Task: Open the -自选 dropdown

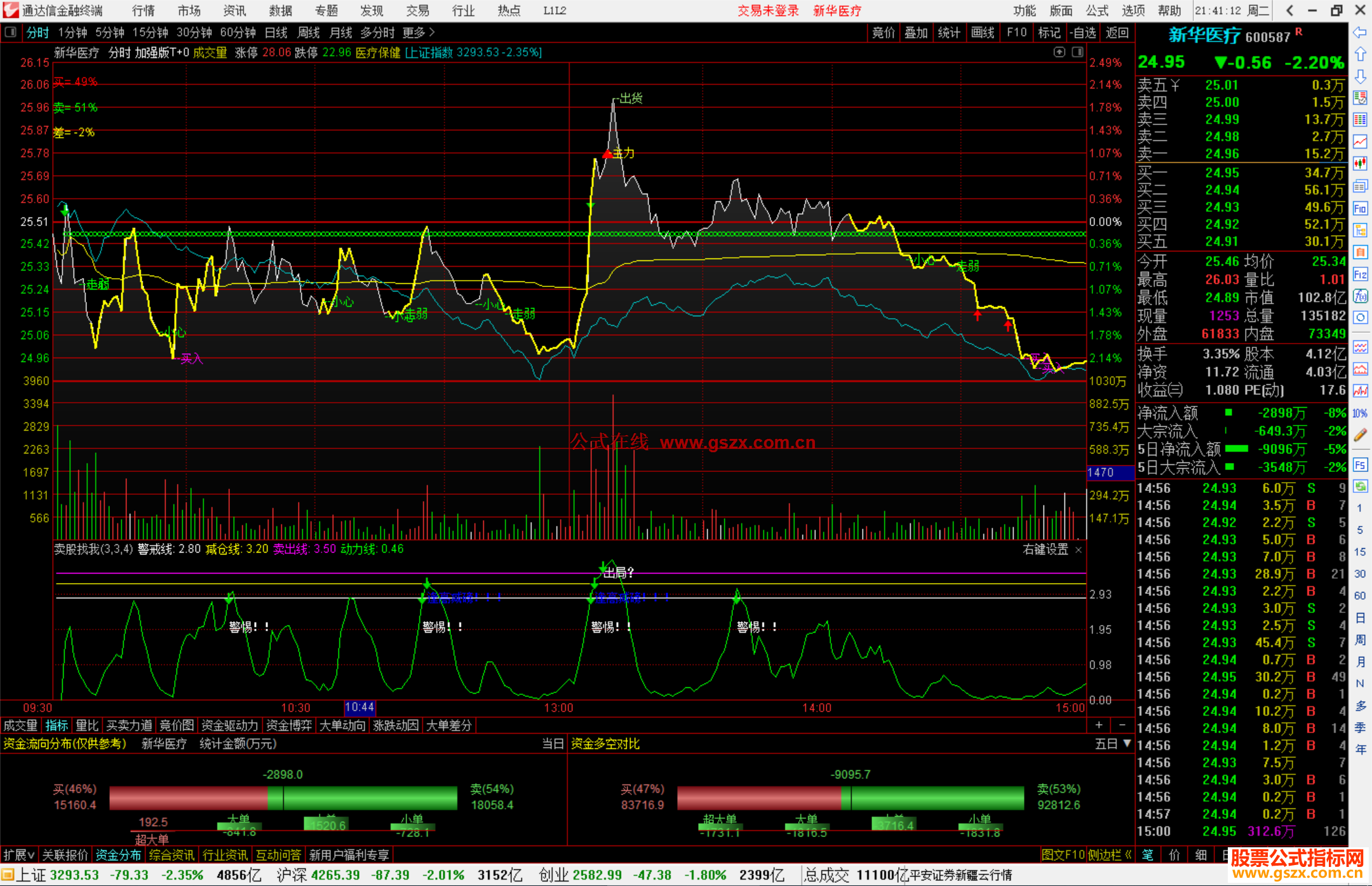Action: [1082, 32]
